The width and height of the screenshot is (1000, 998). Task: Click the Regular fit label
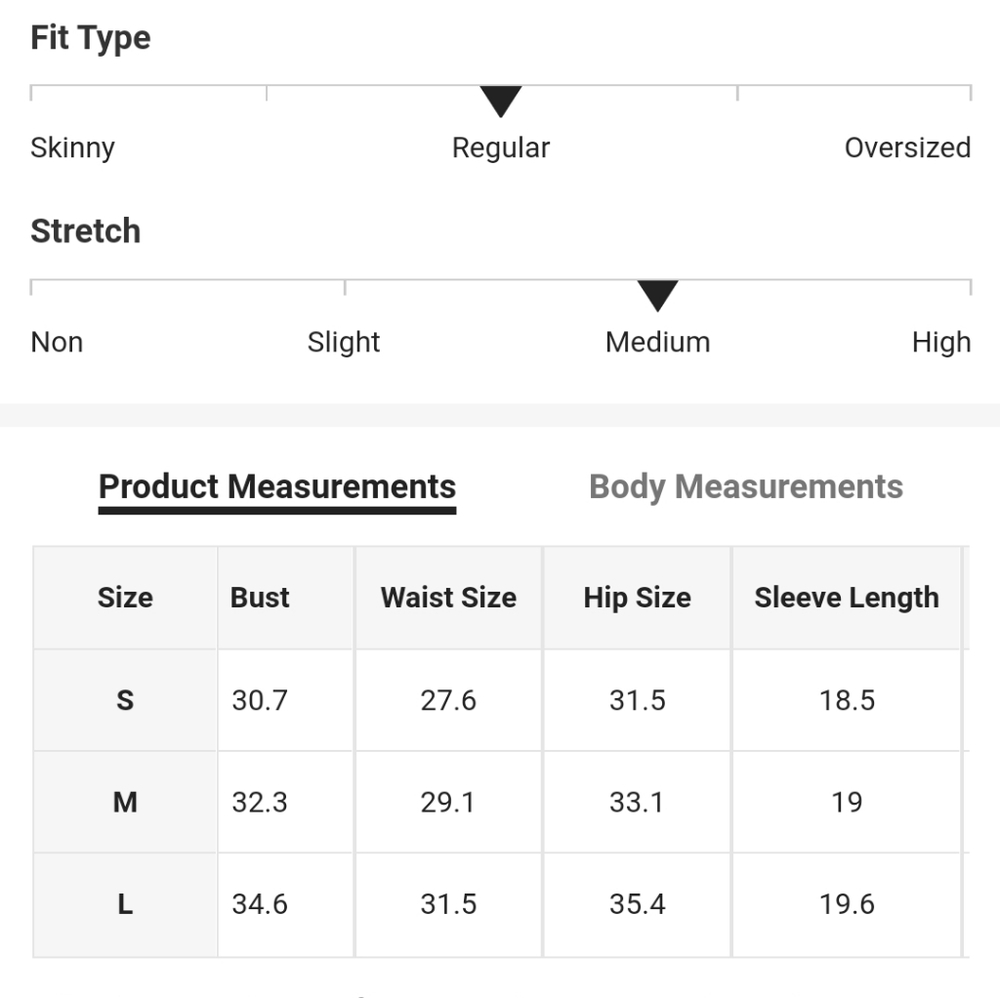[x=501, y=148]
